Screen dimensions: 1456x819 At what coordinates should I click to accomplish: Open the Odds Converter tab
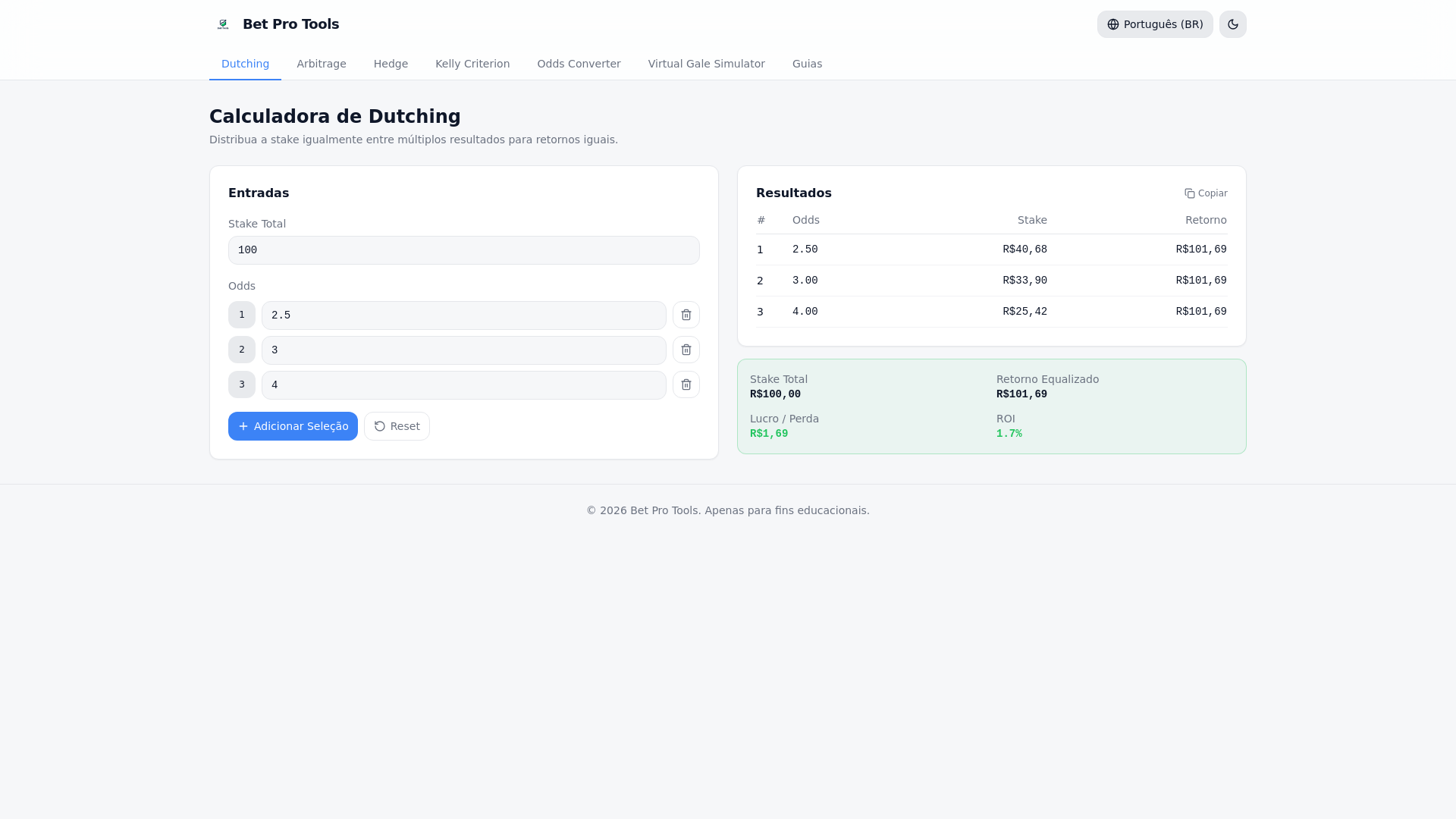point(579,64)
